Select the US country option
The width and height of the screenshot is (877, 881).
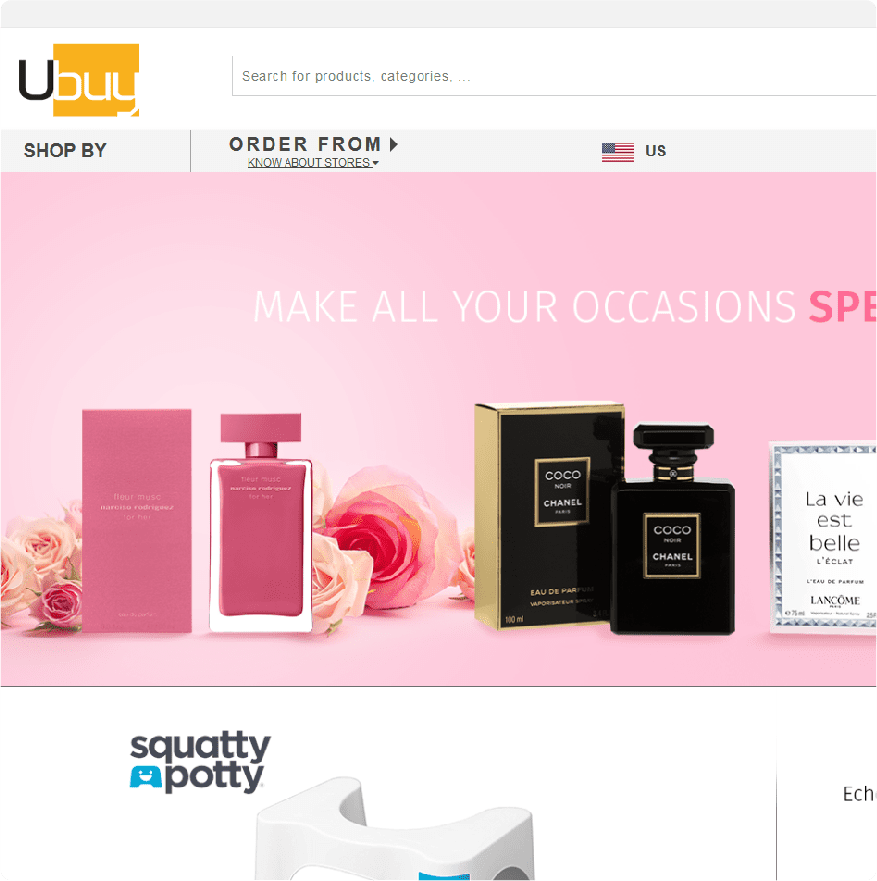coord(634,151)
